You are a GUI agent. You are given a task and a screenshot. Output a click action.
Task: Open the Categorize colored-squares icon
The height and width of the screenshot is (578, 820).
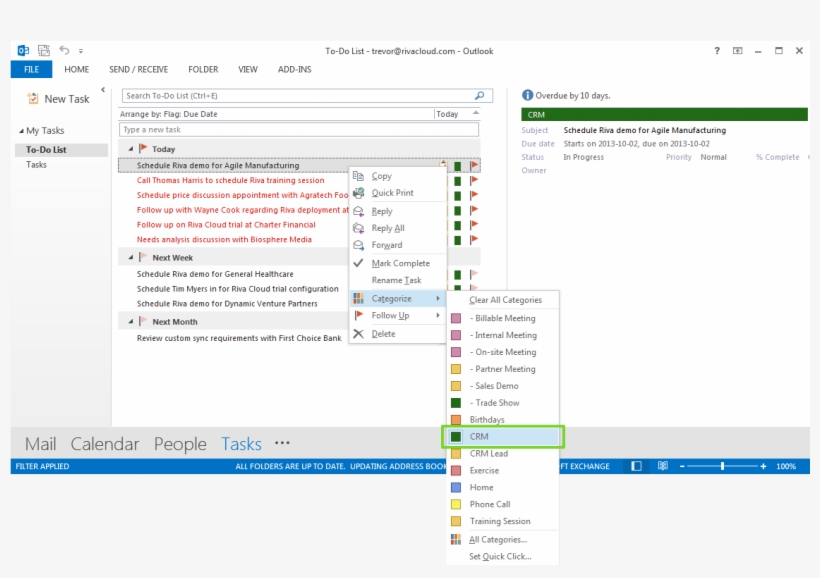pyautogui.click(x=356, y=297)
